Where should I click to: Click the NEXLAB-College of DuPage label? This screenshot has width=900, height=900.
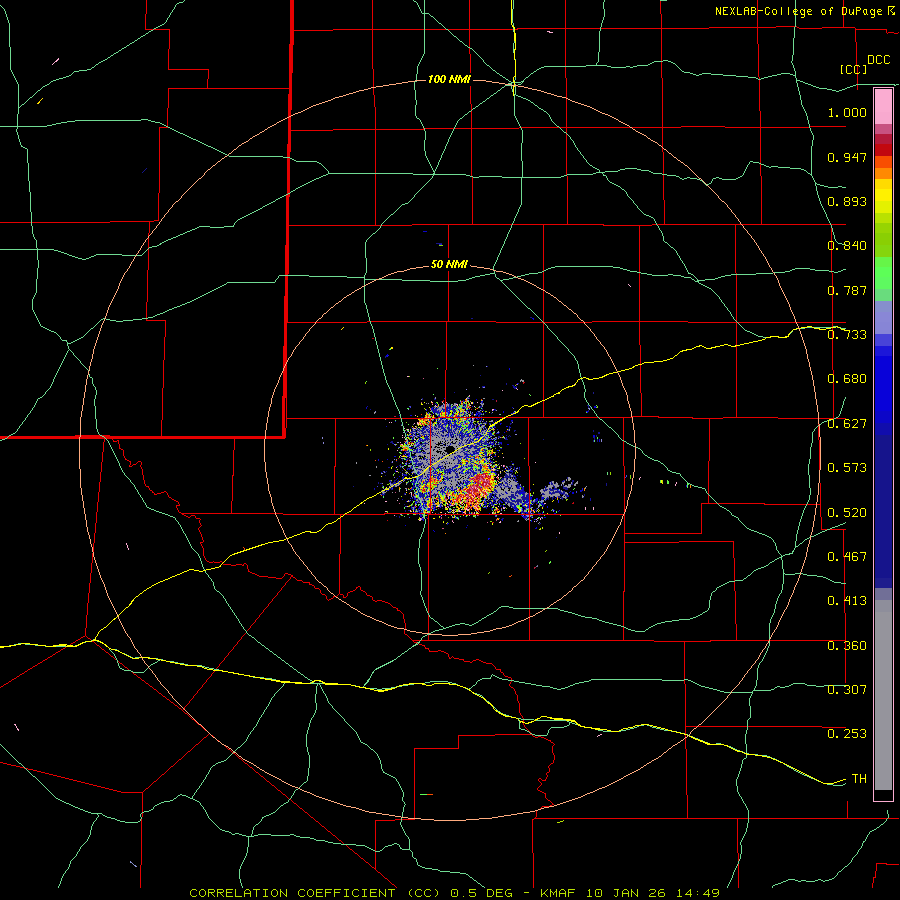coord(798,11)
